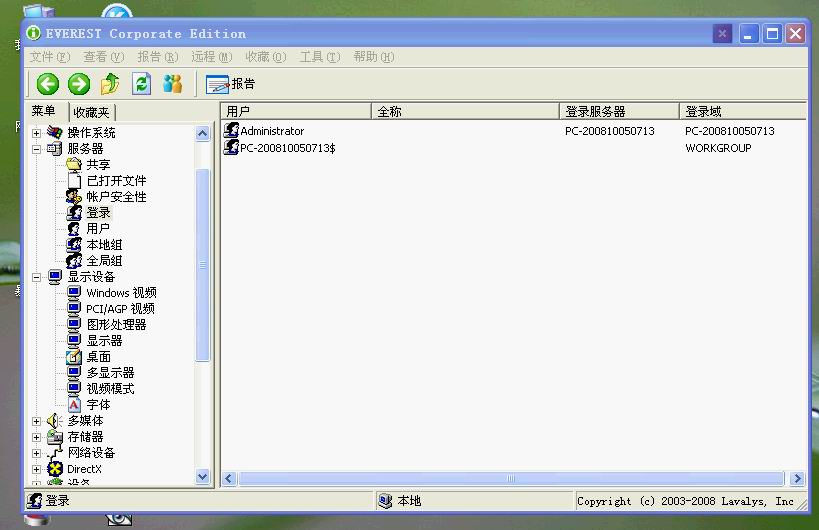Open the 共享 shares item

point(98,165)
